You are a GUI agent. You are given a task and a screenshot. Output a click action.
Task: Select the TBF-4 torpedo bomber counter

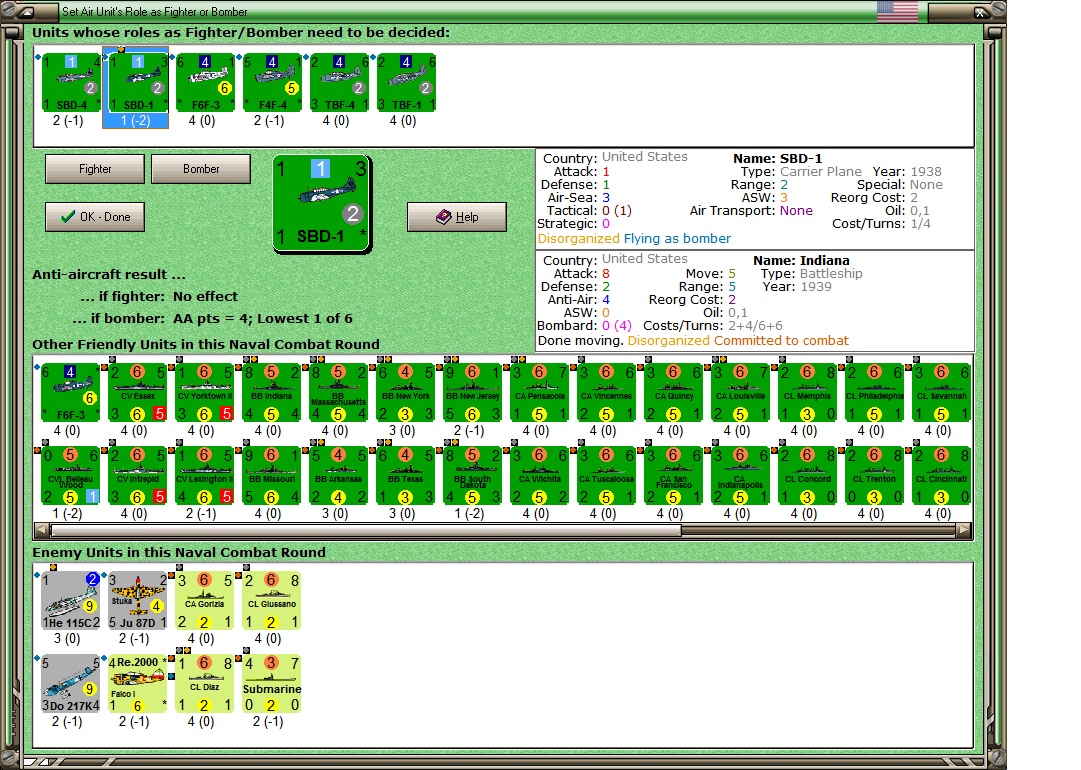(x=339, y=83)
